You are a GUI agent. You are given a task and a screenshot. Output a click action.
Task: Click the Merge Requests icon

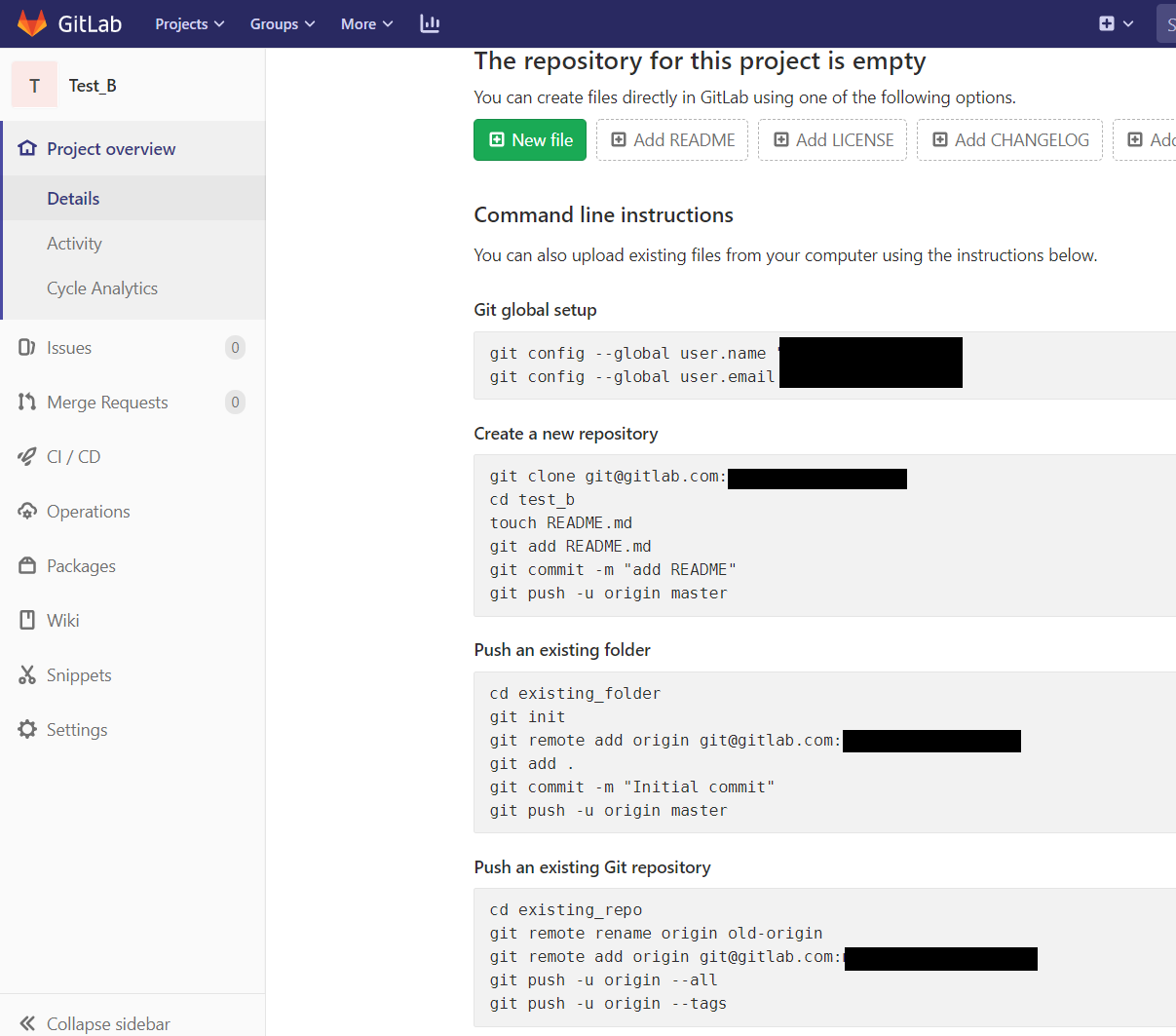click(27, 403)
